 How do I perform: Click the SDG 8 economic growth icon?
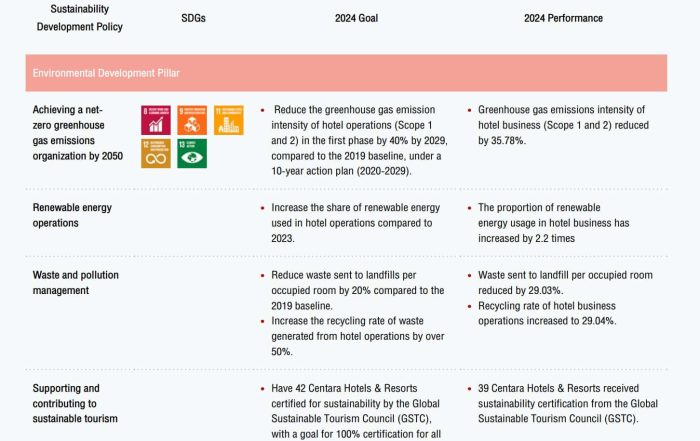click(x=156, y=120)
